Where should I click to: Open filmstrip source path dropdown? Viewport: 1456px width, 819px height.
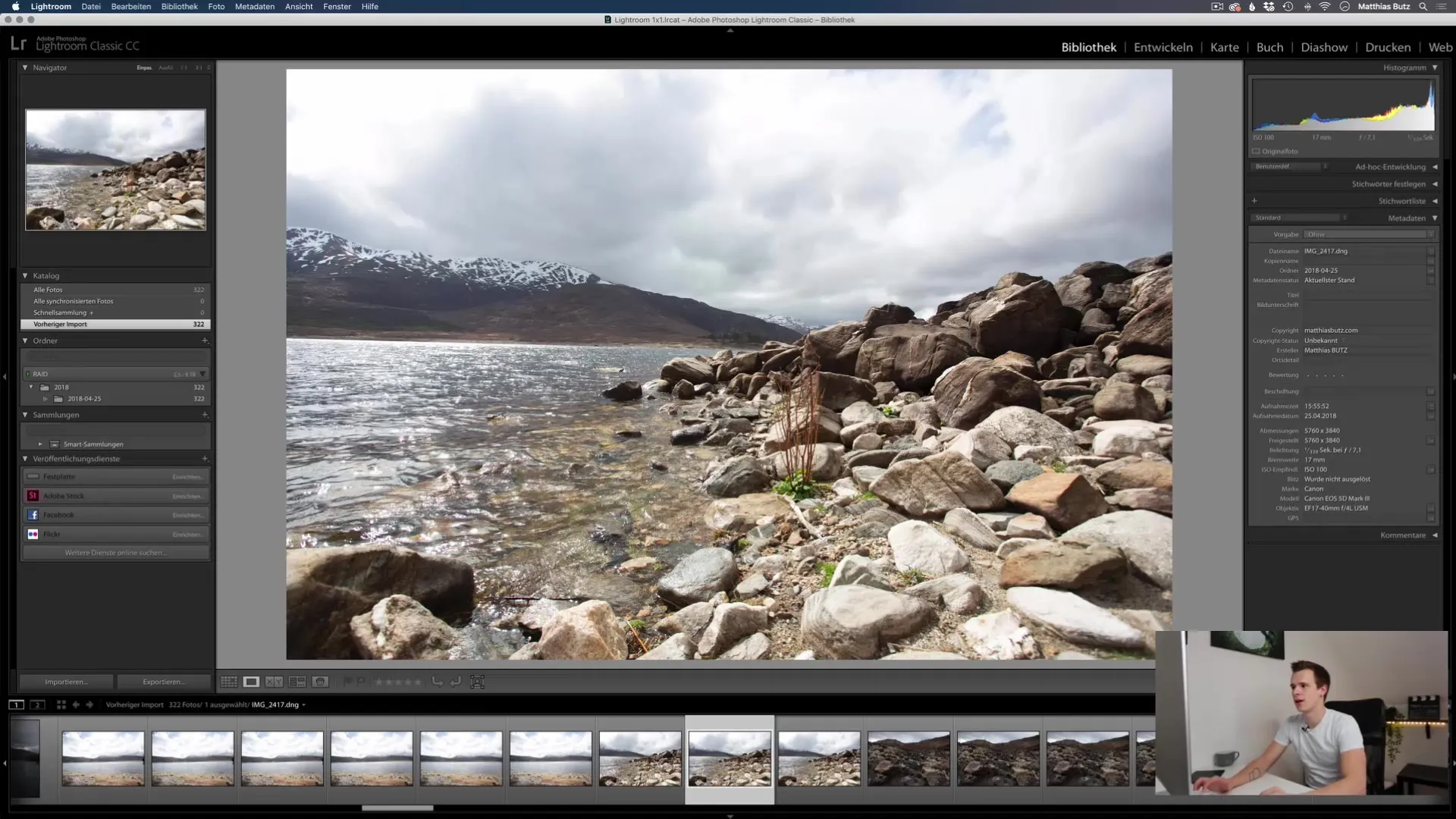[304, 704]
